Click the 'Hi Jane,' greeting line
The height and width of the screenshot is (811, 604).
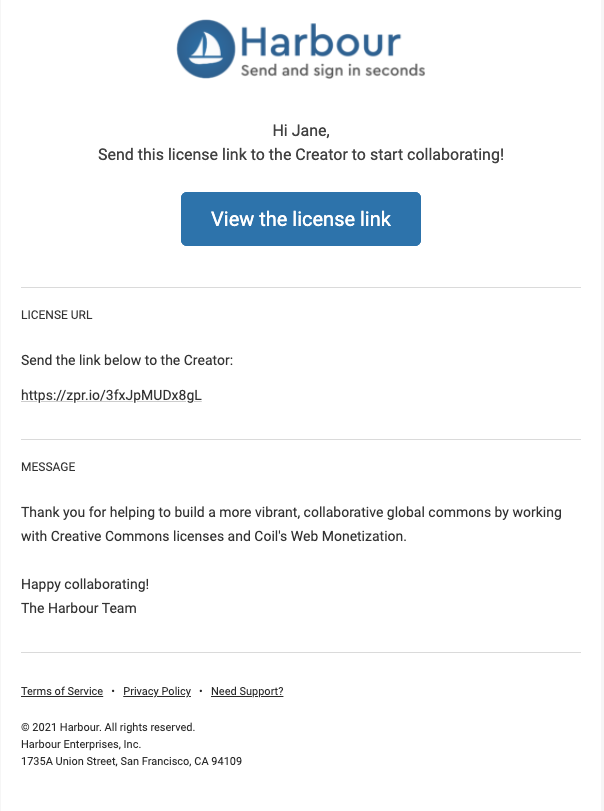(x=301, y=130)
